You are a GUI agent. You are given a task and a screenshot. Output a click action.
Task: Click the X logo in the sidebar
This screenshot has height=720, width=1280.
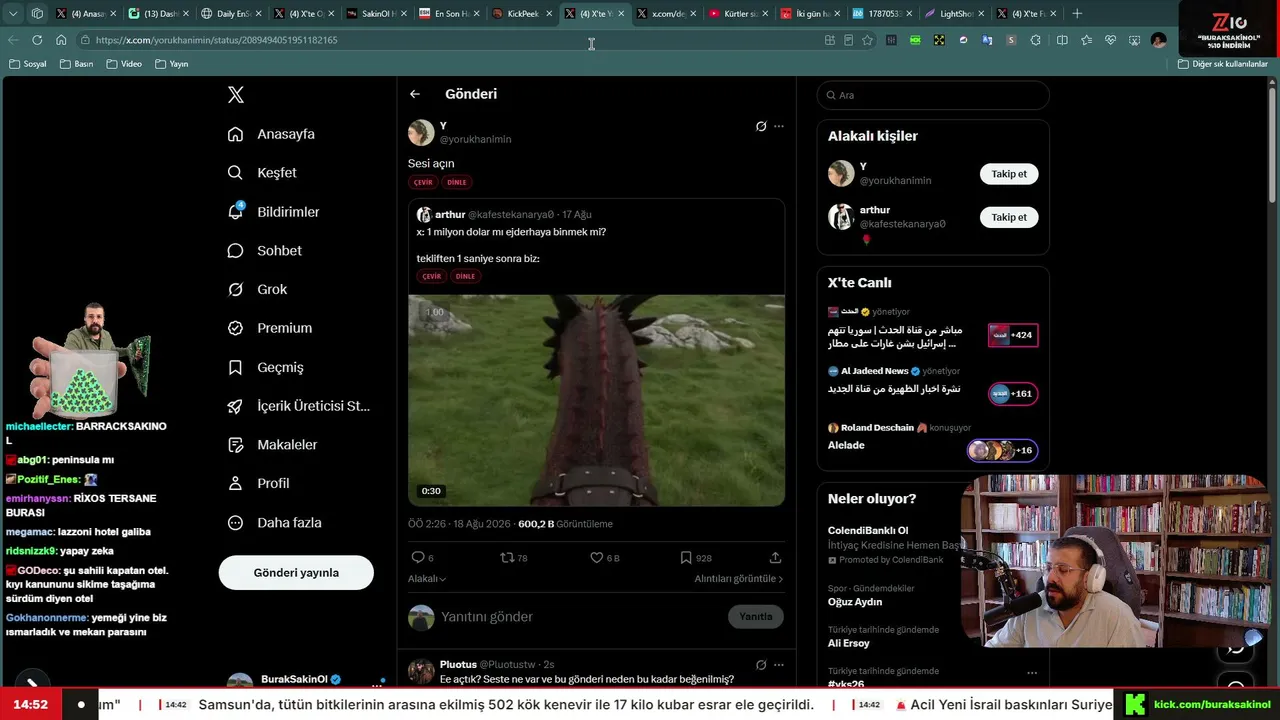click(236, 95)
